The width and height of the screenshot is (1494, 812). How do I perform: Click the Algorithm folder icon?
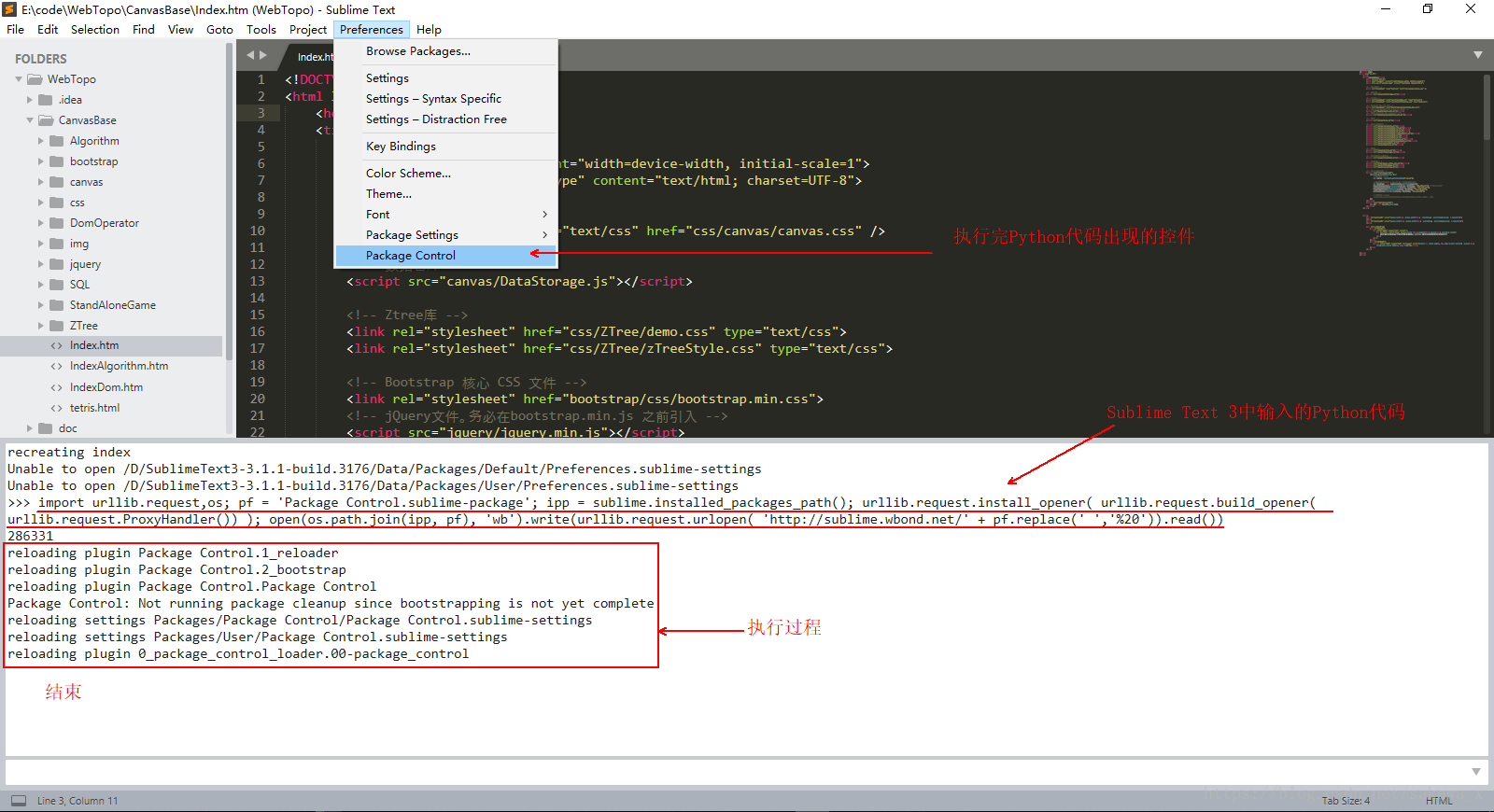(x=57, y=141)
